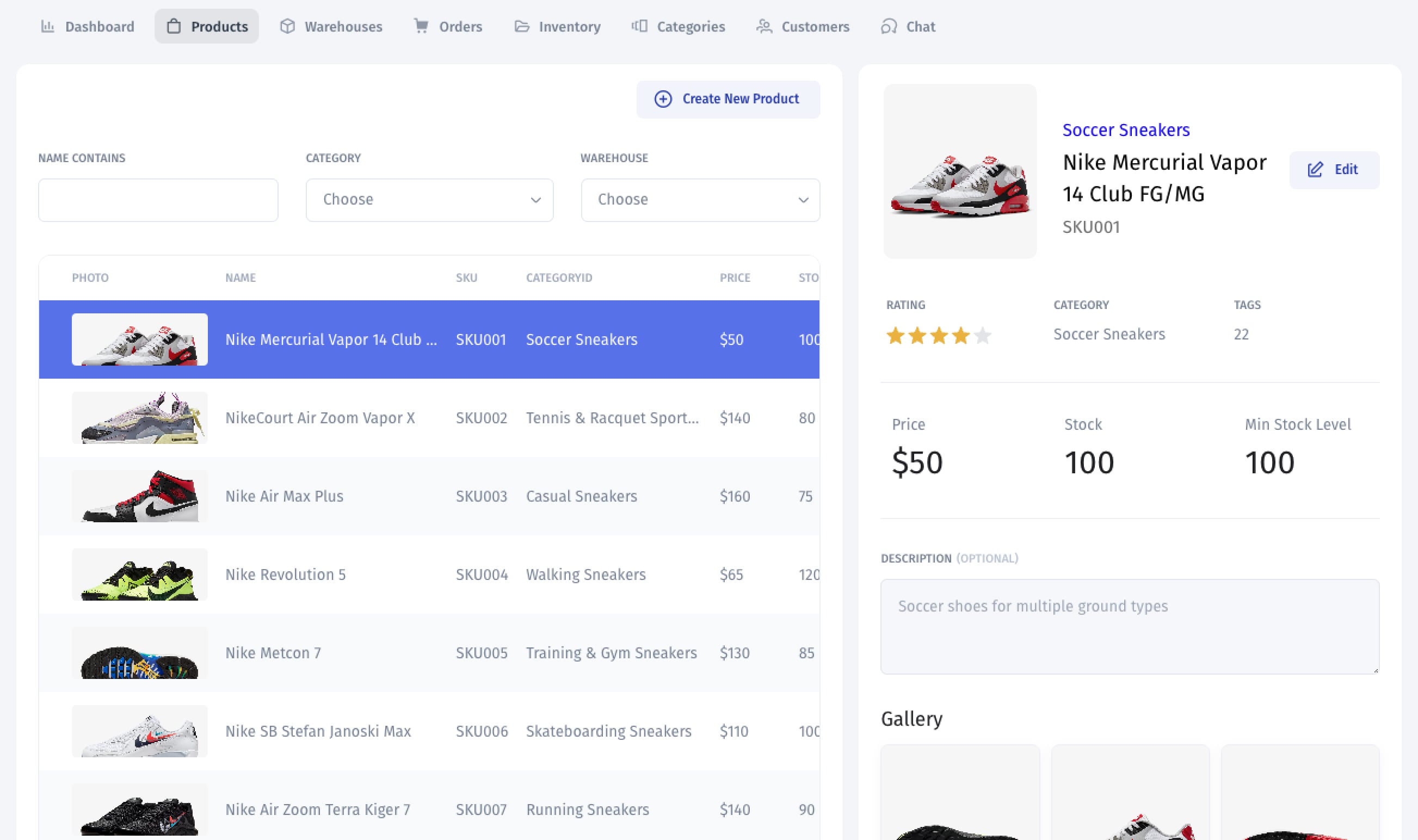Select the Nike Air Zoom Terra Kiger 7 name
1418x840 pixels.
pyautogui.click(x=318, y=810)
